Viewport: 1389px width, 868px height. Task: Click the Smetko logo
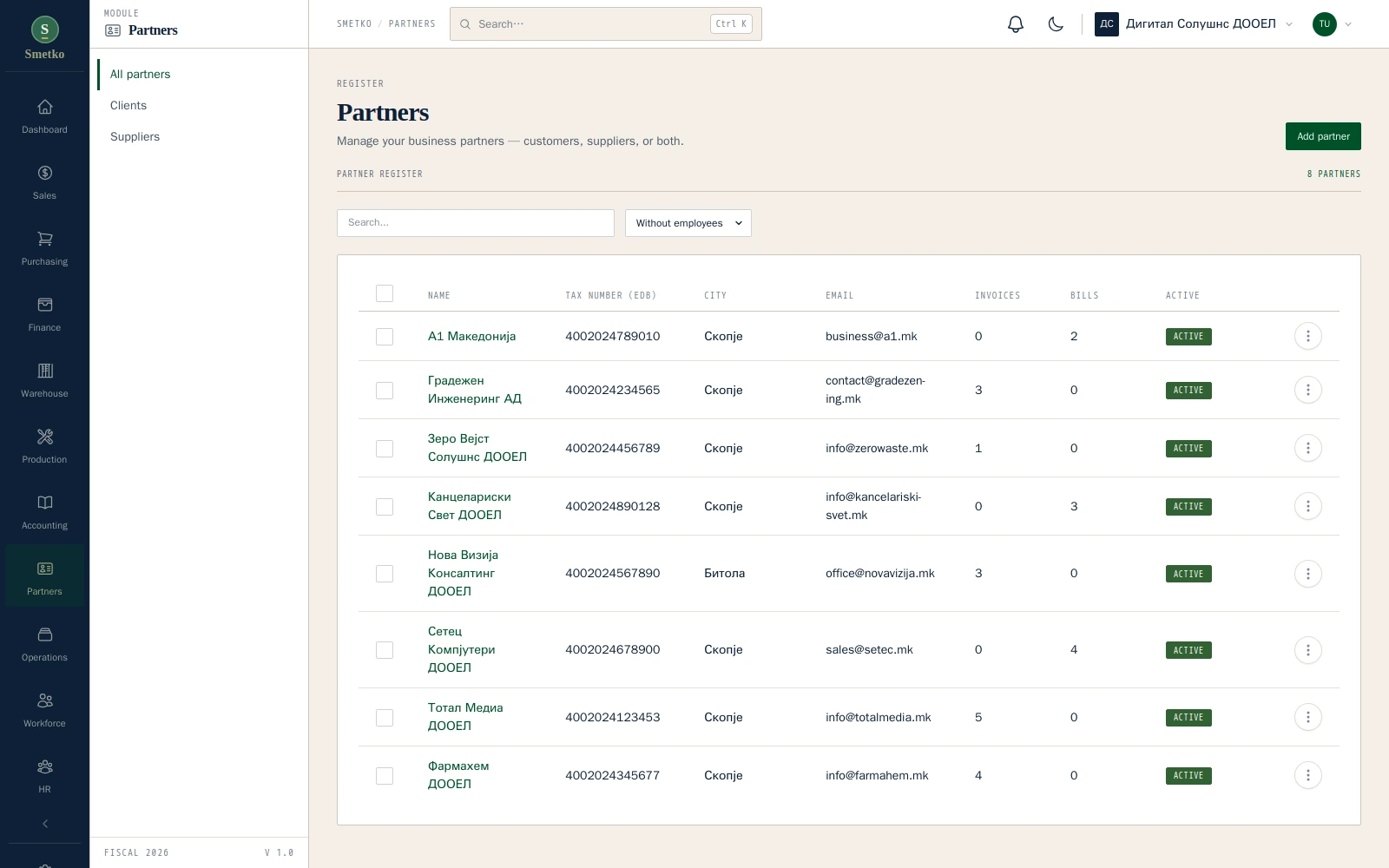tap(44, 38)
